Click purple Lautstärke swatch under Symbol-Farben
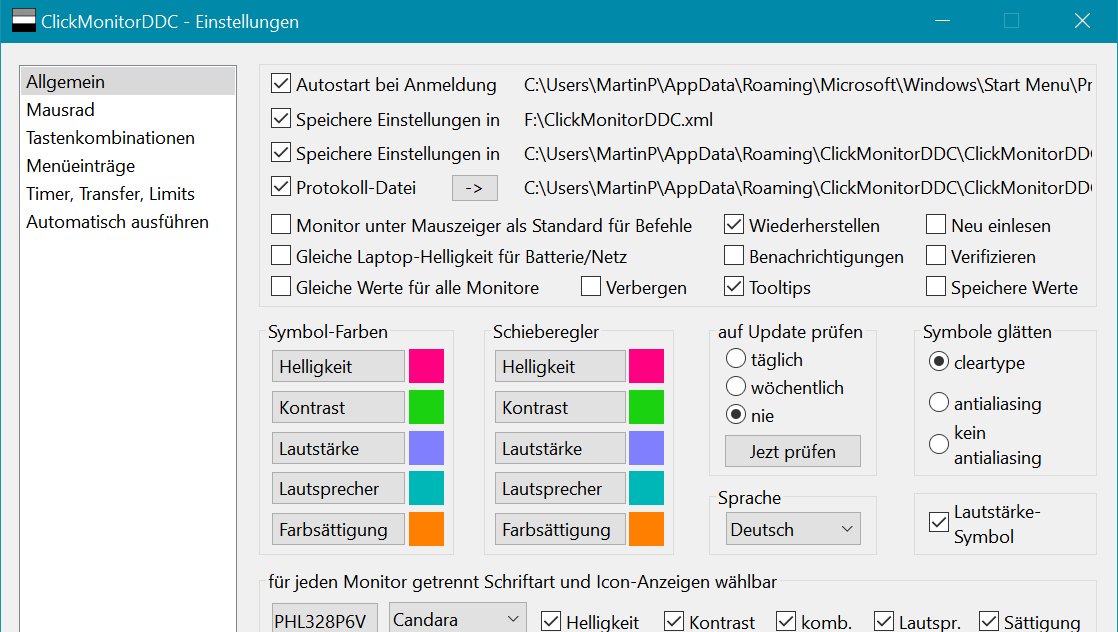 [x=426, y=448]
